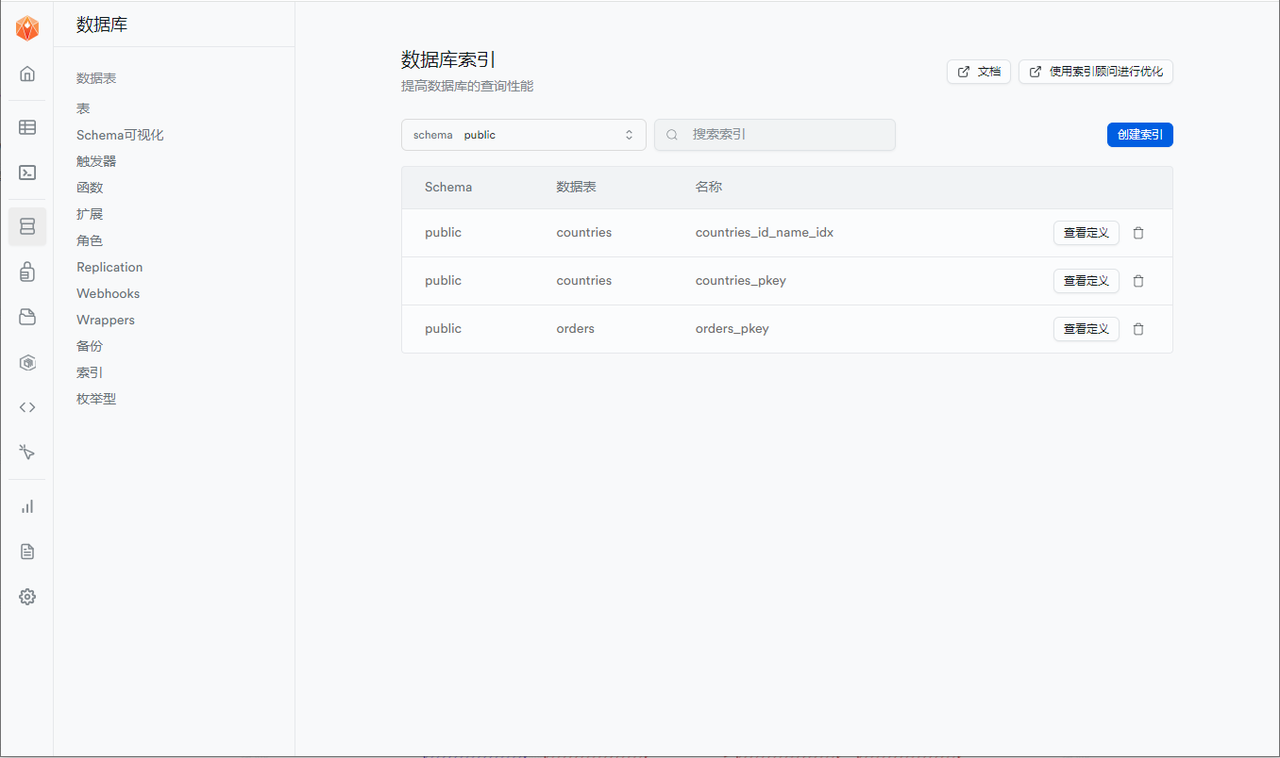Open the schema public dropdown
The width and height of the screenshot is (1280, 758).
pos(523,134)
